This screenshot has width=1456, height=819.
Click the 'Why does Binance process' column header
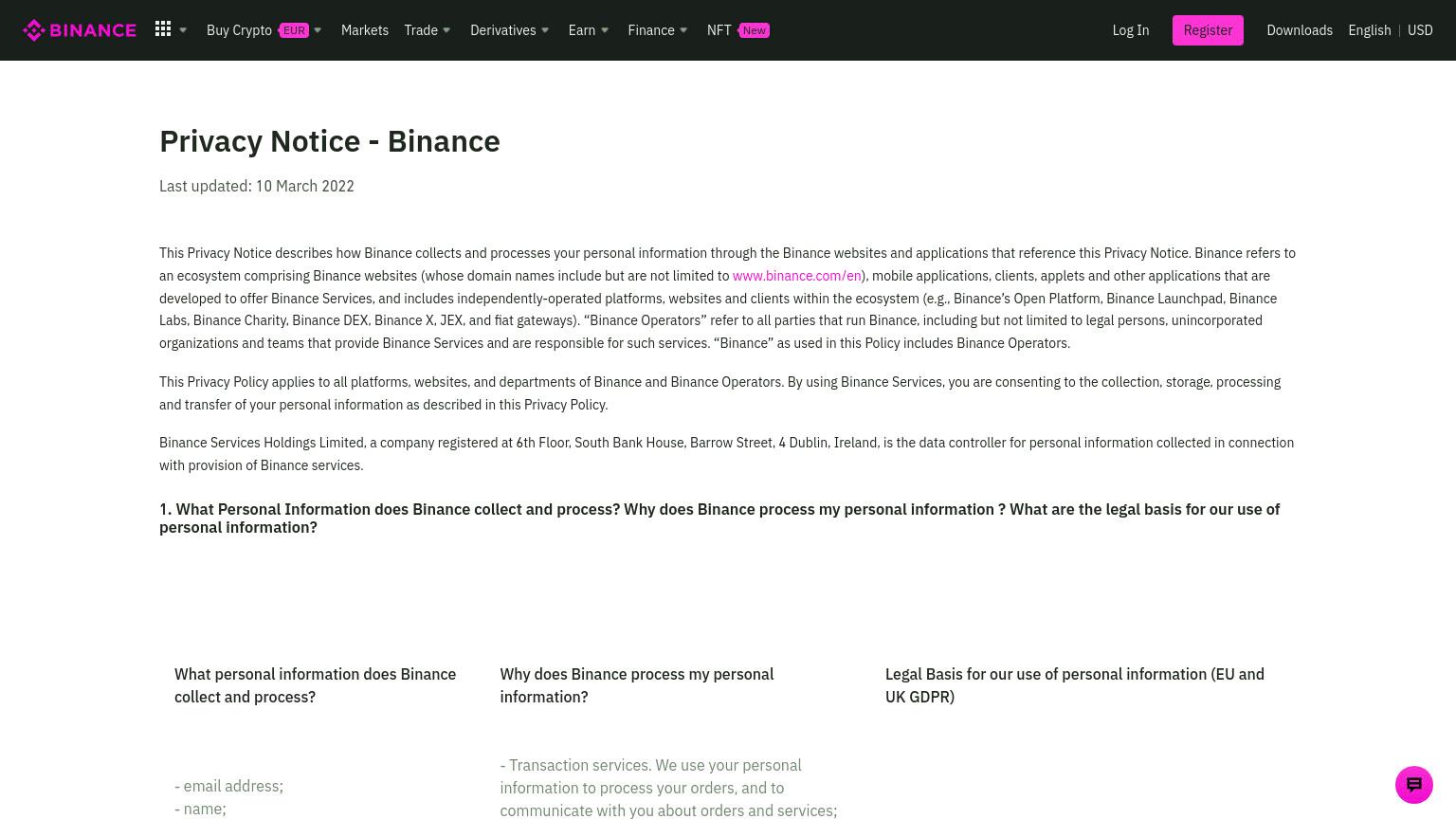pos(637,685)
